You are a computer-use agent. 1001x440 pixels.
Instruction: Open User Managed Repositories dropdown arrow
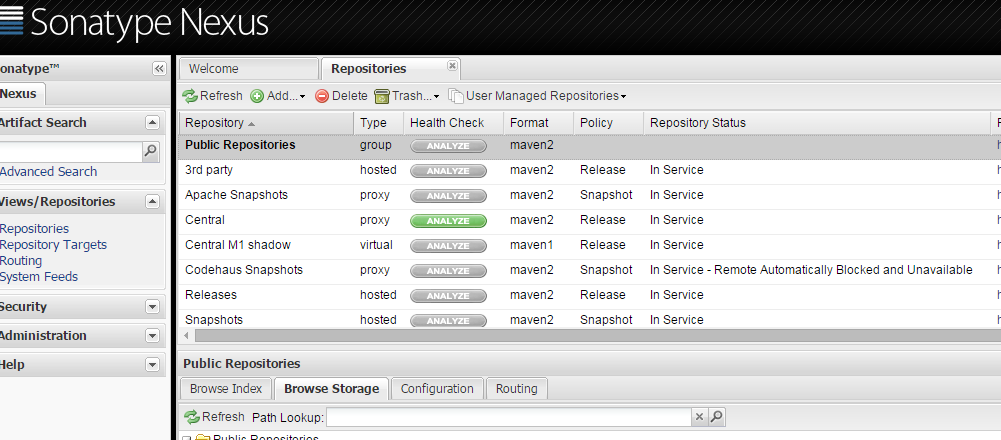(x=623, y=96)
